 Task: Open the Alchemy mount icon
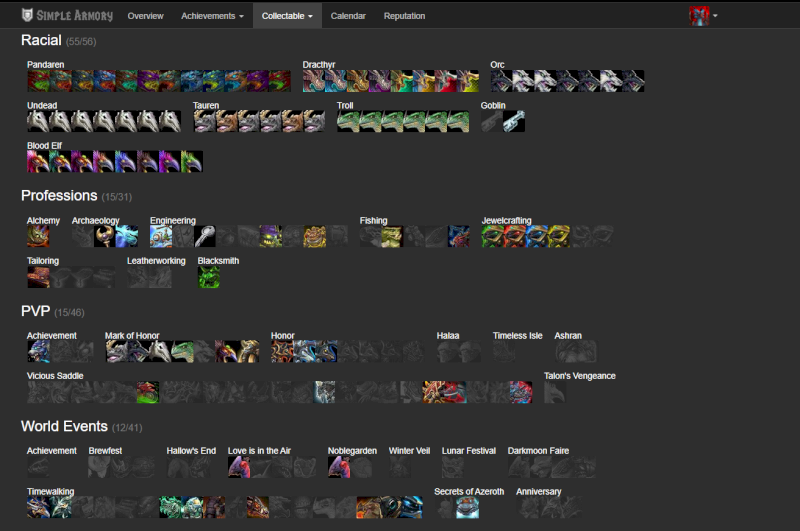pos(38,236)
